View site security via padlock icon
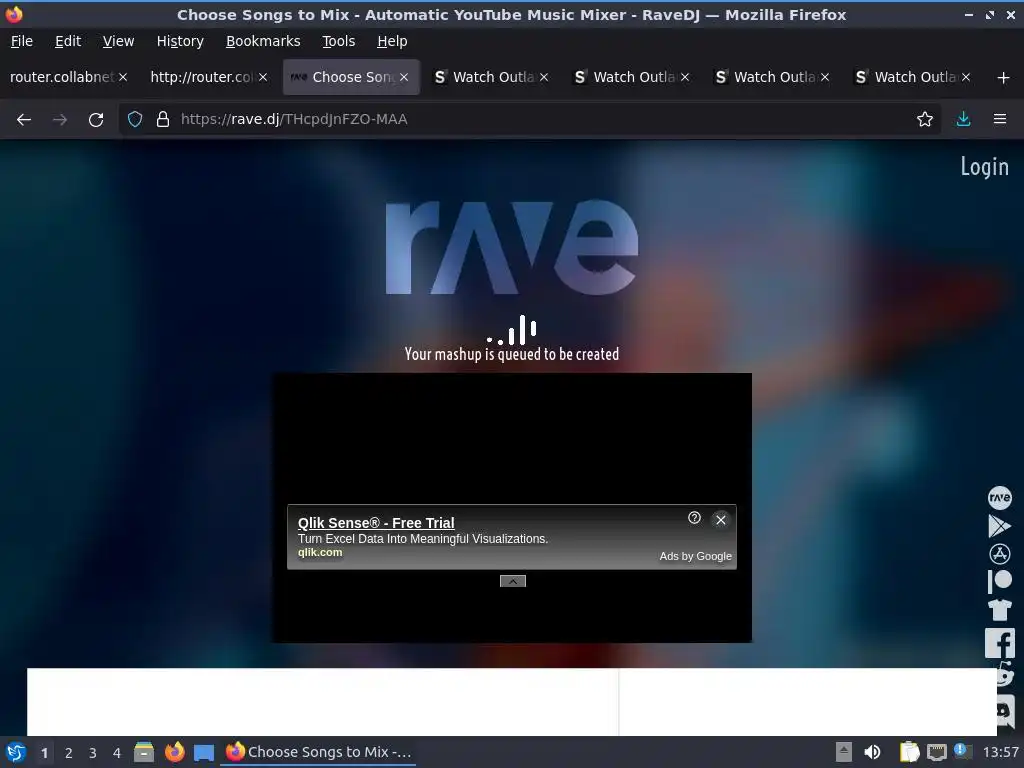The height and width of the screenshot is (768, 1024). [163, 120]
